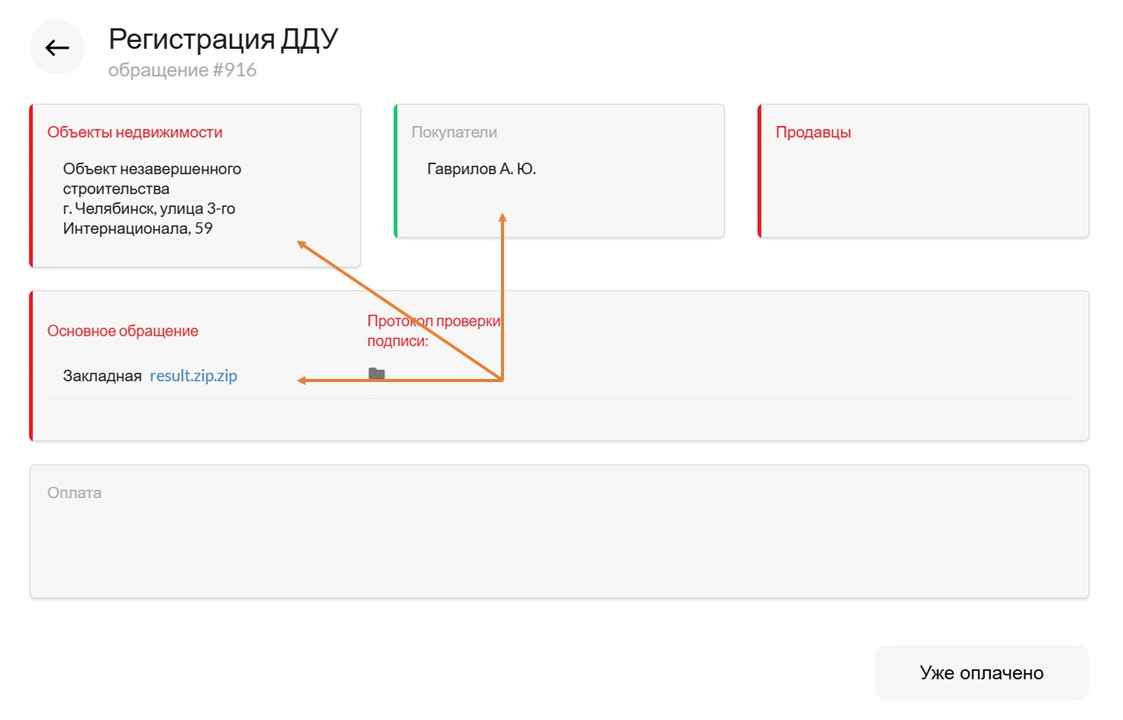Image resolution: width=1123 pixels, height=720 pixels.
Task: Click the Покупатели card heading
Action: tap(454, 132)
